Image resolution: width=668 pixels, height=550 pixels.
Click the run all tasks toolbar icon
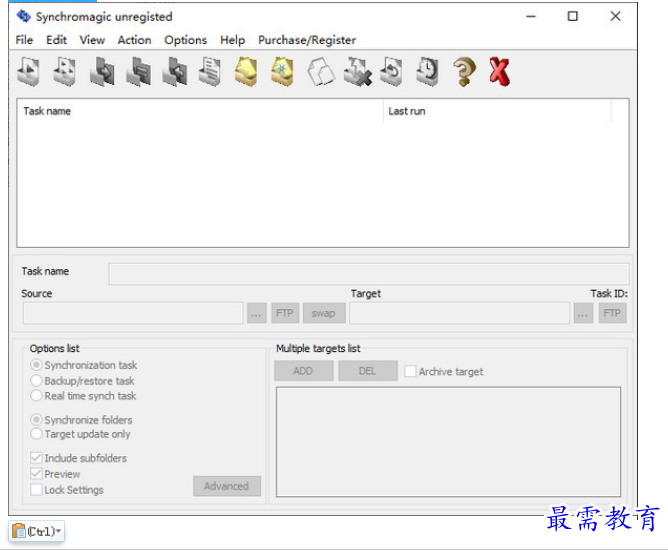[65, 71]
